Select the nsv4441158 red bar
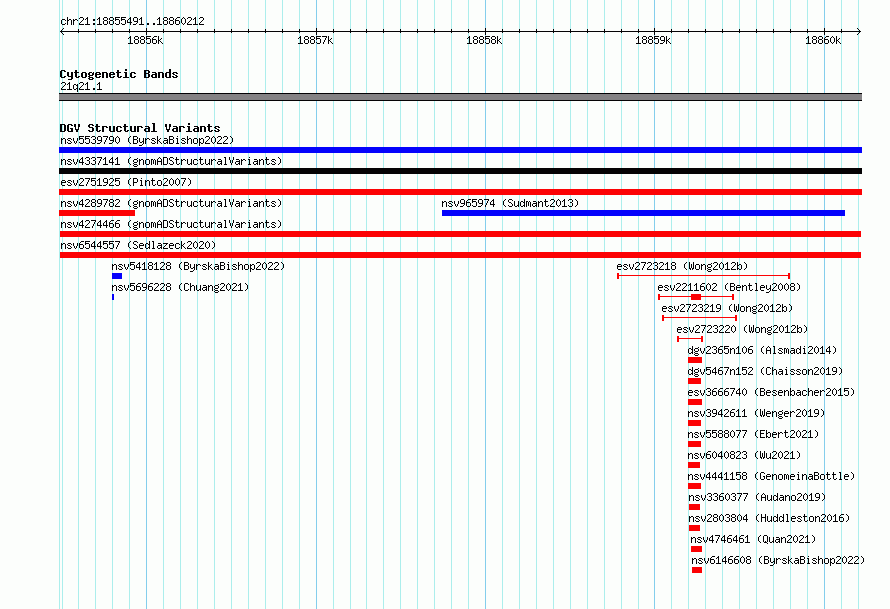Image resolution: width=890 pixels, height=609 pixels. [695, 486]
